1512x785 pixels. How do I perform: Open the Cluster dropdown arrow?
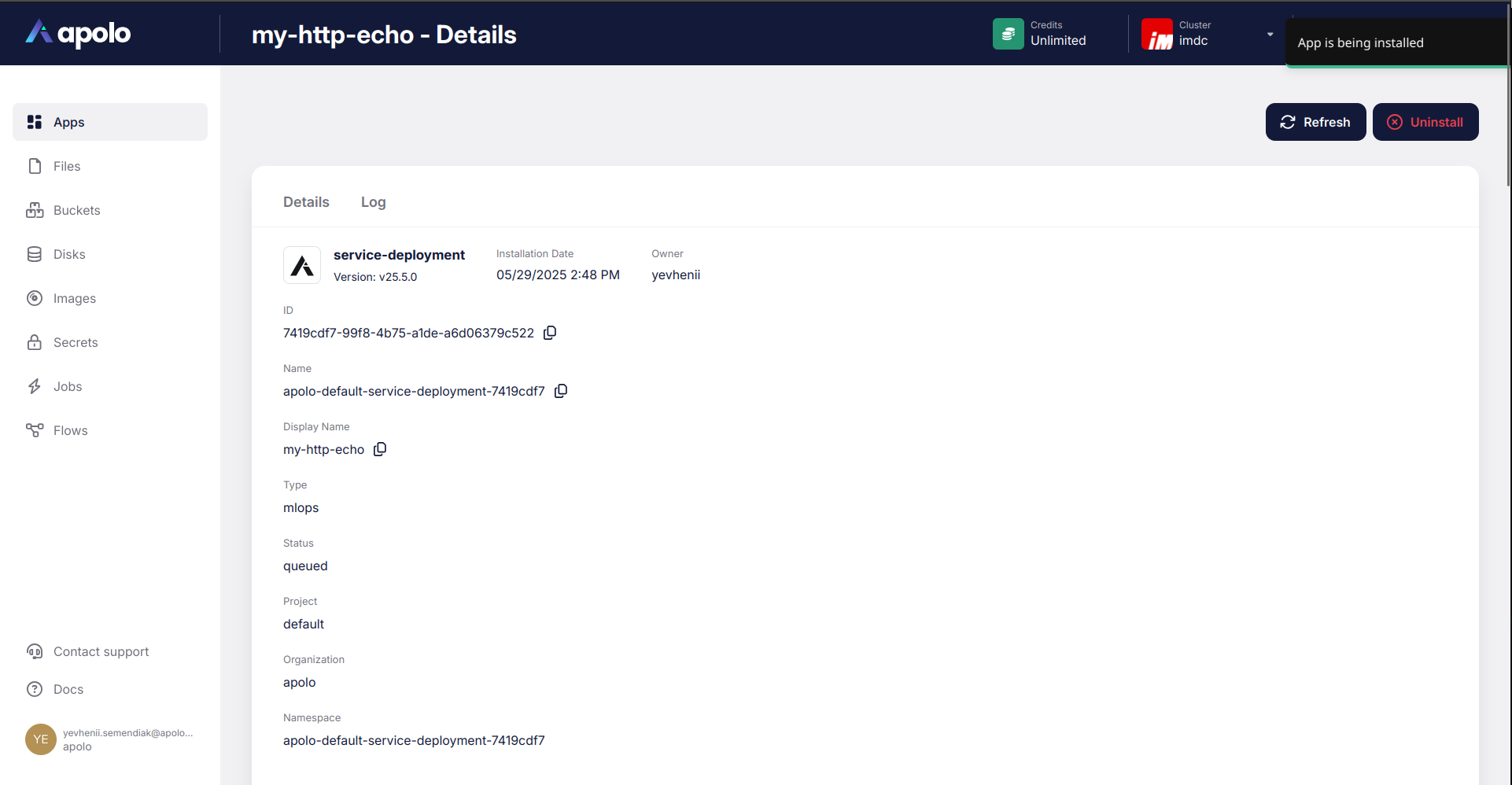point(1270,35)
